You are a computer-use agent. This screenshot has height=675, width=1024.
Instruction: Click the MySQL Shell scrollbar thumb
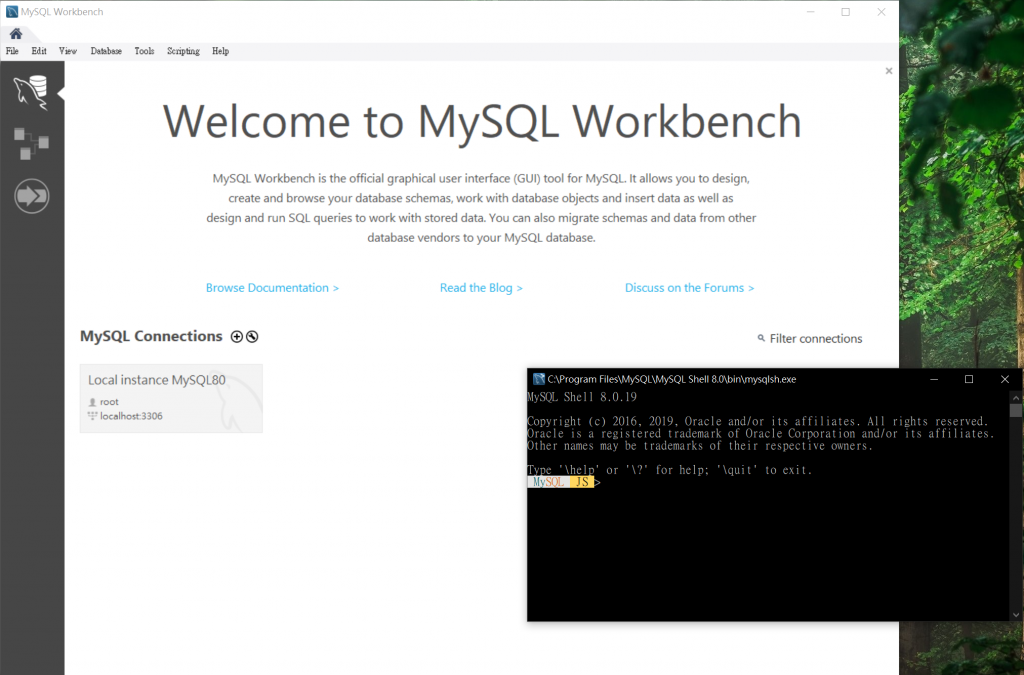coord(1016,411)
